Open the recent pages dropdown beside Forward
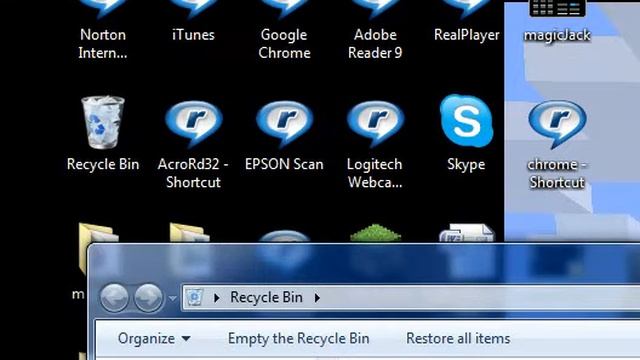The image size is (640, 360). click(173, 298)
